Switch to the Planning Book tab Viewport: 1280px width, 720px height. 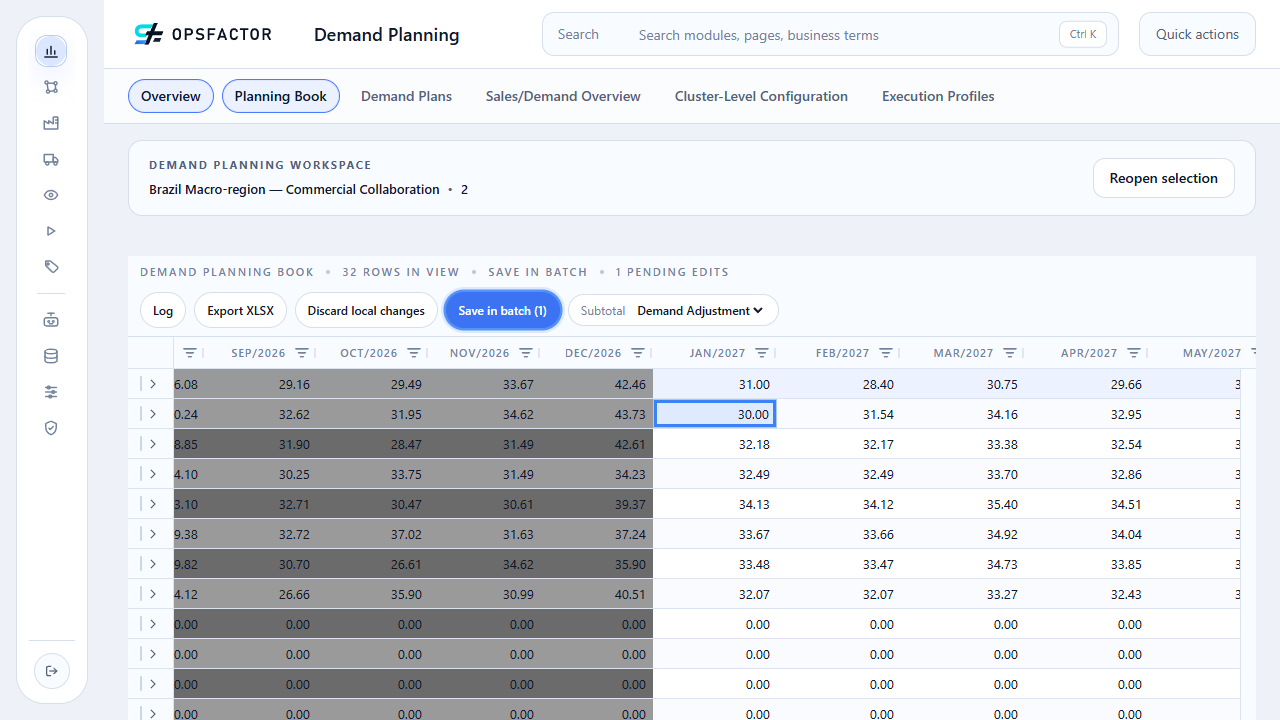(x=281, y=96)
